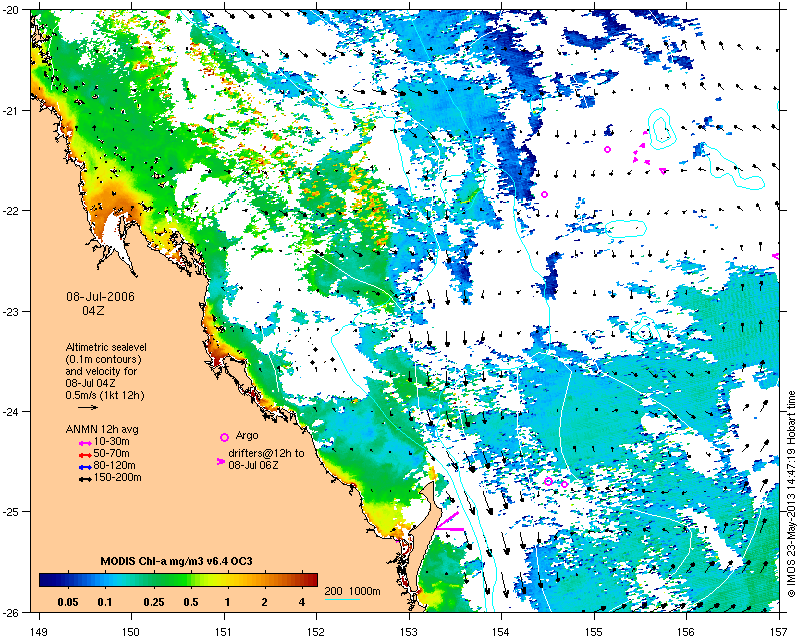This screenshot has width=800, height=640.
Task: Select the smaller Argo circle near -24.7, 154.7
Action: [564, 484]
